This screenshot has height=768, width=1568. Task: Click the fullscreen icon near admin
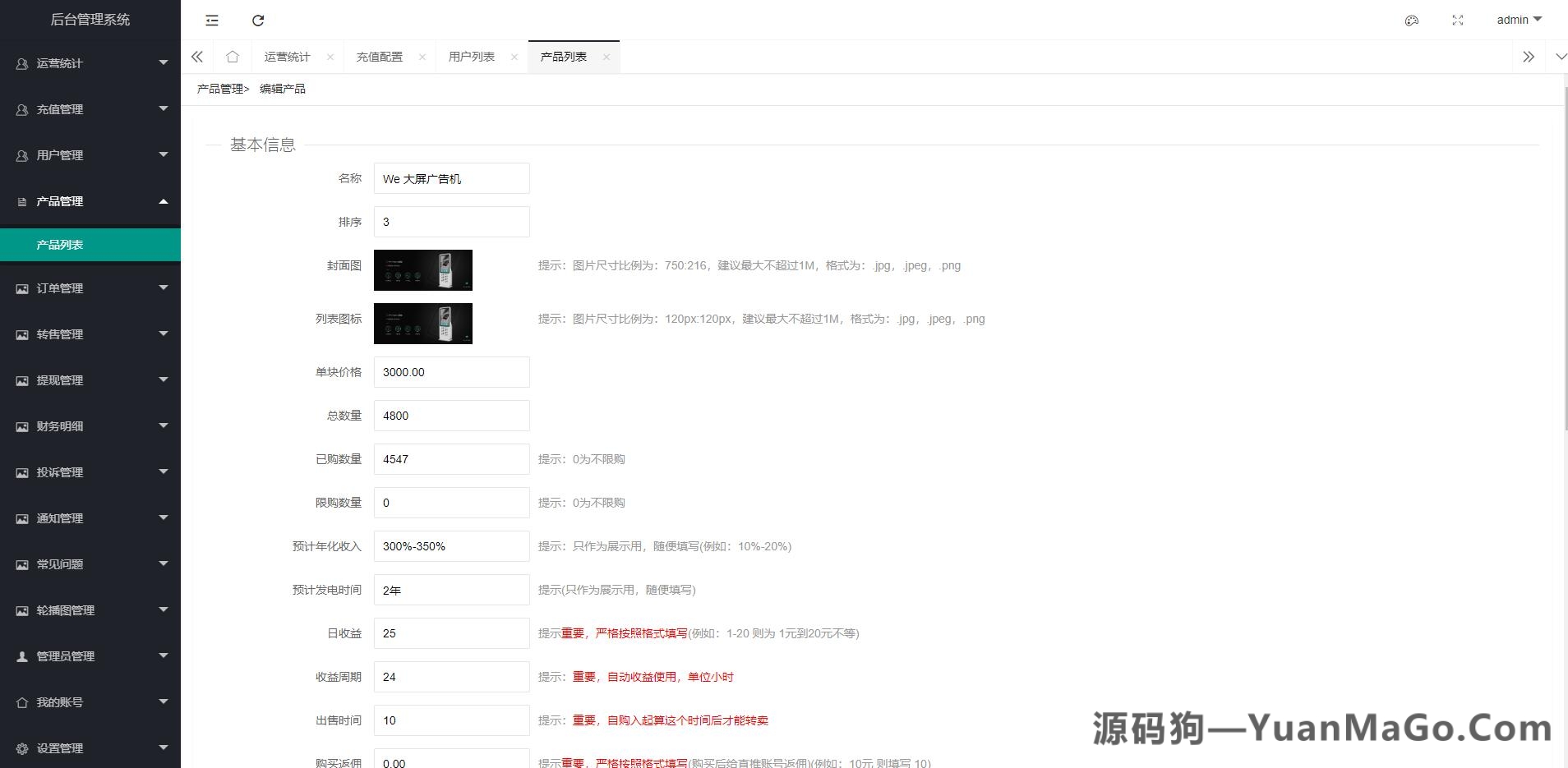[x=1457, y=20]
